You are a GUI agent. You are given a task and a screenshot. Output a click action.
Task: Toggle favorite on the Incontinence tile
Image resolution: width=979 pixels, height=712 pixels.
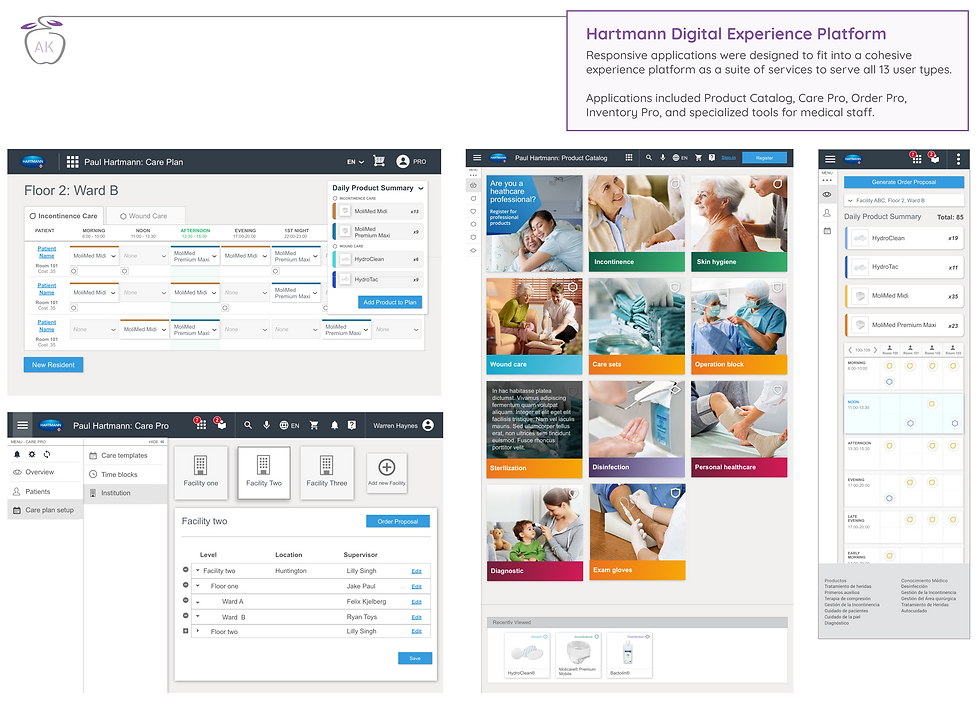(x=675, y=184)
